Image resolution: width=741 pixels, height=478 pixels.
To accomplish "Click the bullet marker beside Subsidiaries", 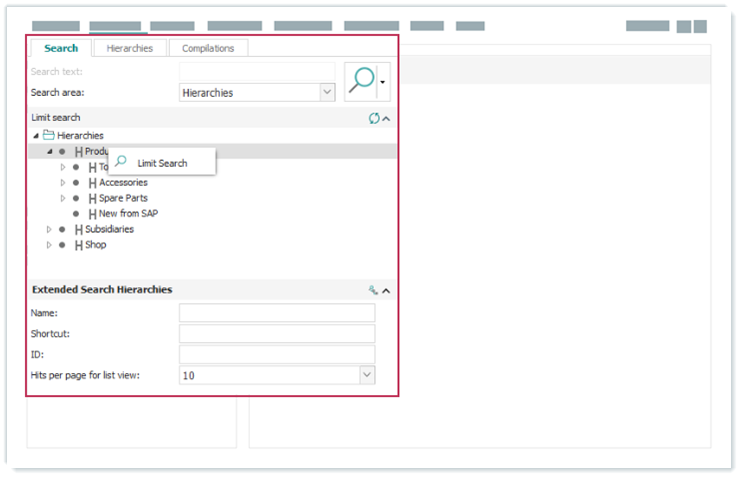I will pos(62,229).
